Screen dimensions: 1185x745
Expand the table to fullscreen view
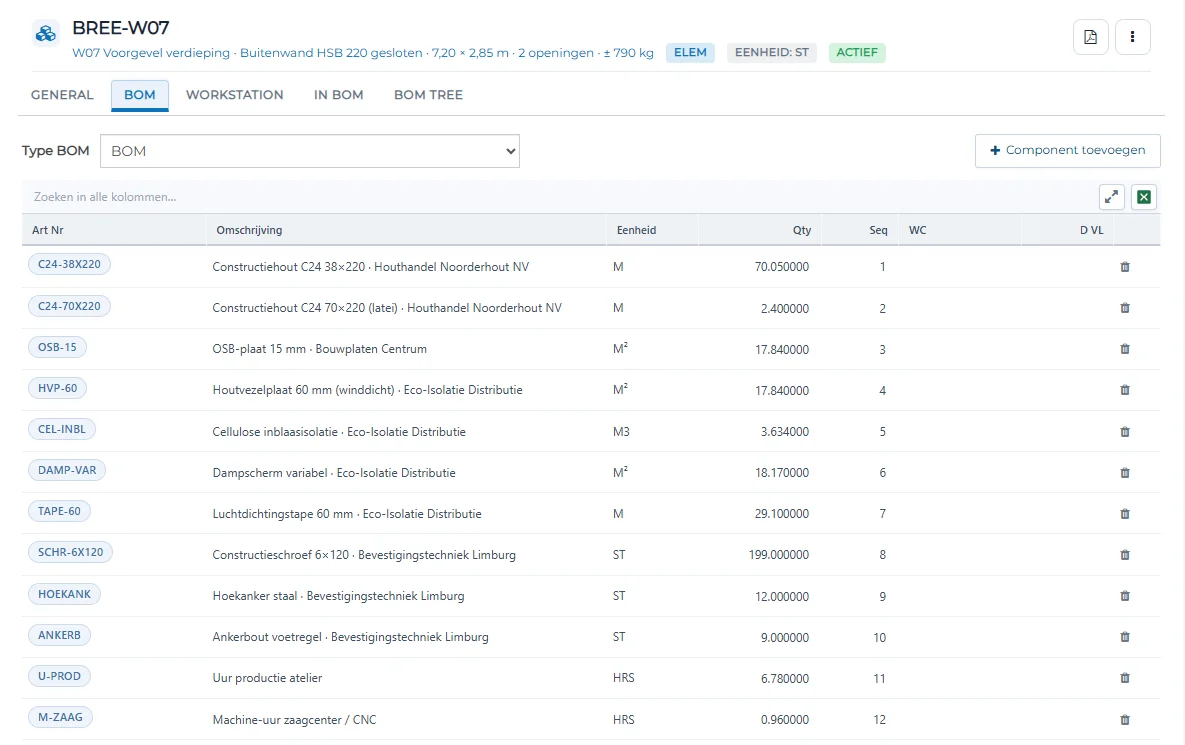[x=1112, y=197]
